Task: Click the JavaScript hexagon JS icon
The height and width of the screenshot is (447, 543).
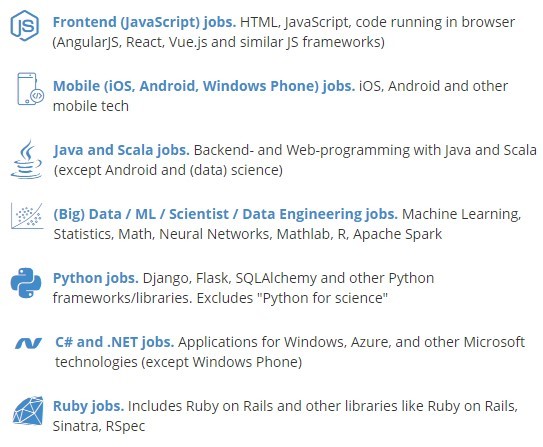Action: 25,26
